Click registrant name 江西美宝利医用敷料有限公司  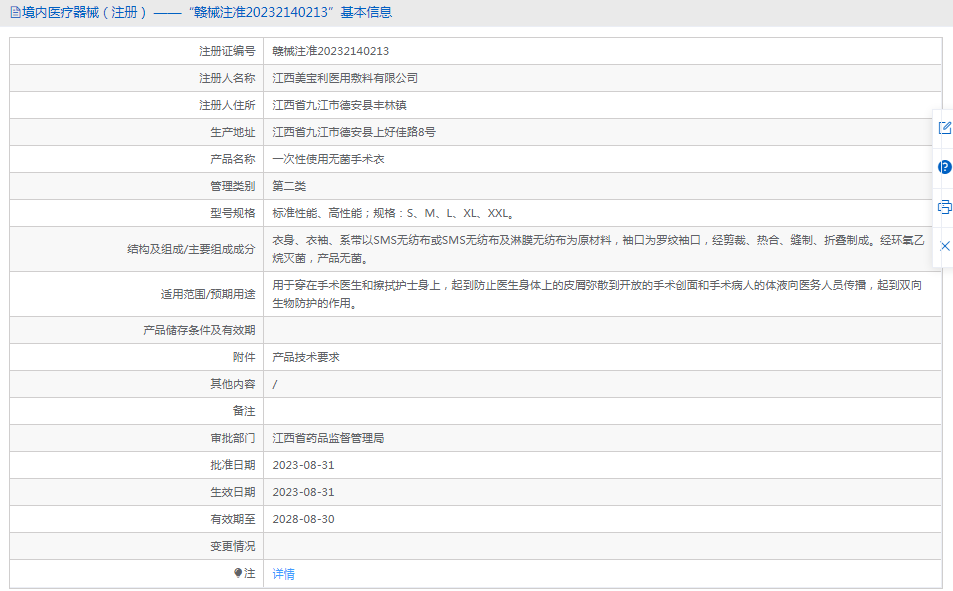[x=345, y=78]
